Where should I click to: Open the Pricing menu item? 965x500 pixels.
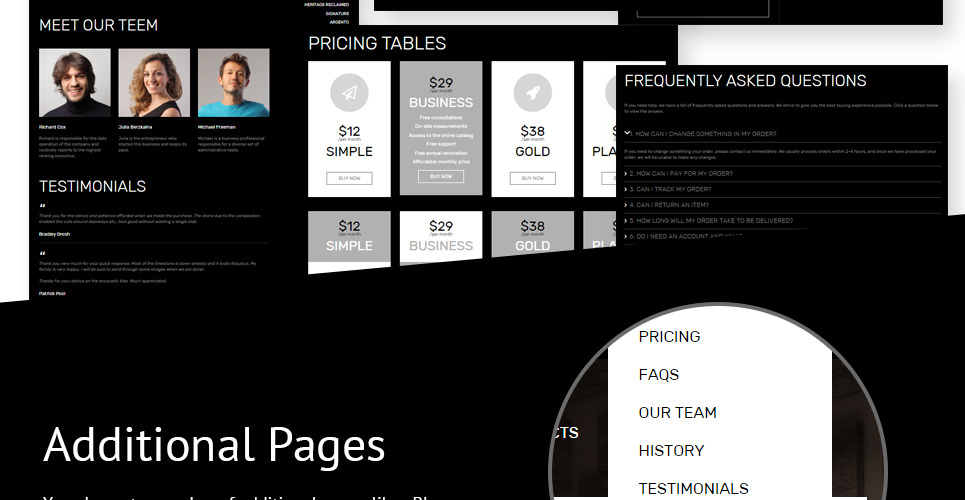pyautogui.click(x=669, y=337)
